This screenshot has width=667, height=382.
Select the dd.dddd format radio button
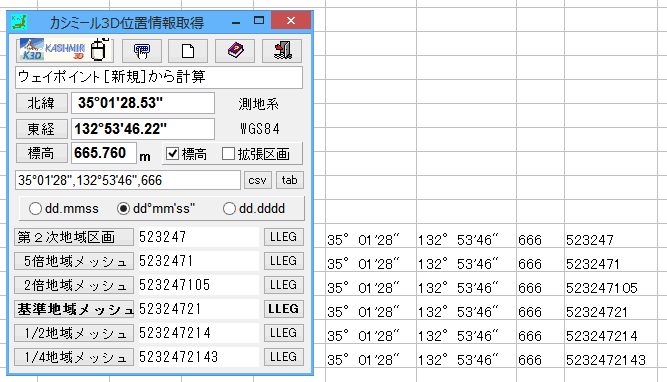click(x=229, y=208)
